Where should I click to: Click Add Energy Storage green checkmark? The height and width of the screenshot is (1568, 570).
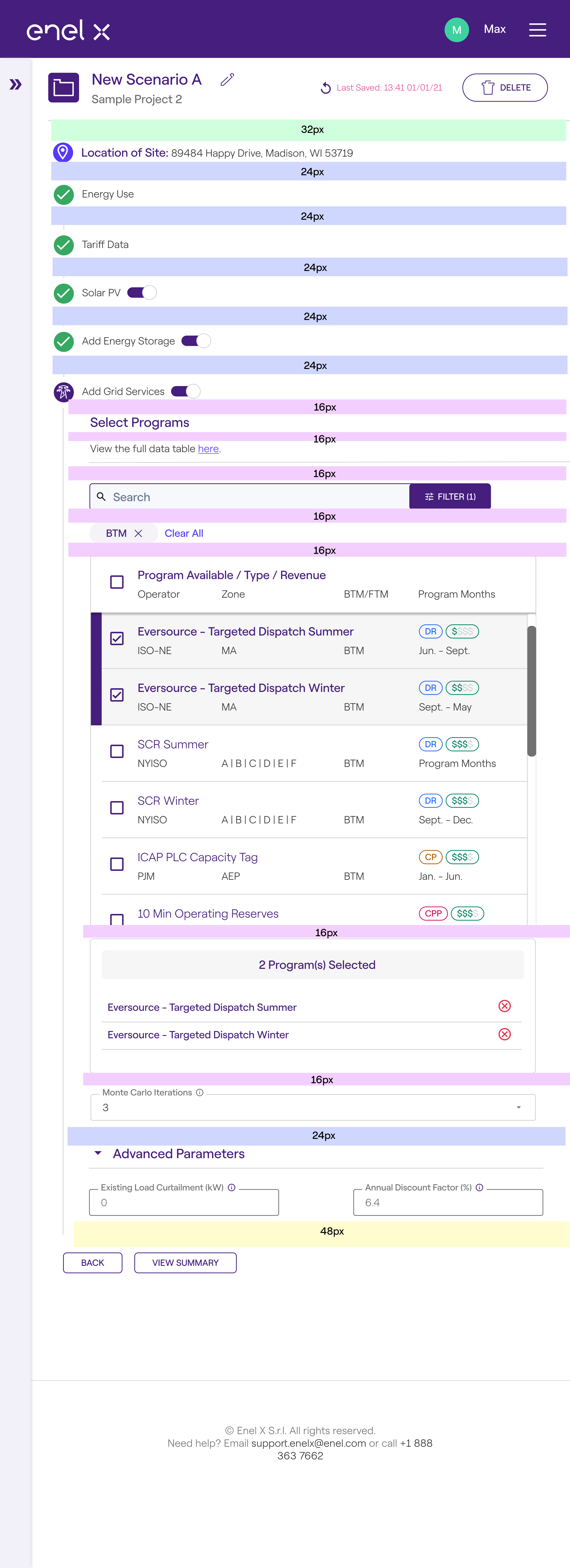coord(63,342)
